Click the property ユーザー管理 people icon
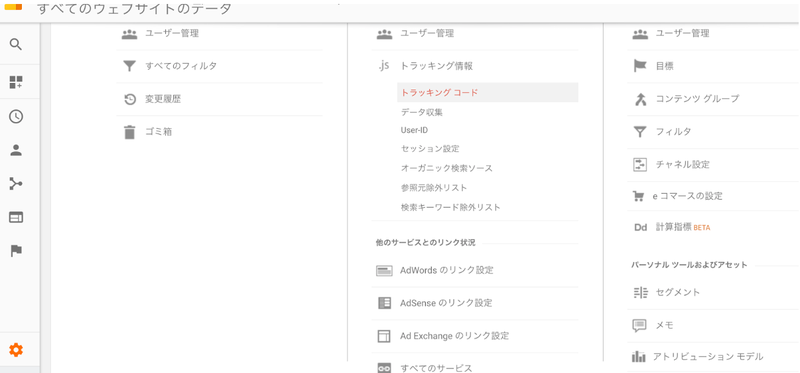 pyautogui.click(x=384, y=34)
